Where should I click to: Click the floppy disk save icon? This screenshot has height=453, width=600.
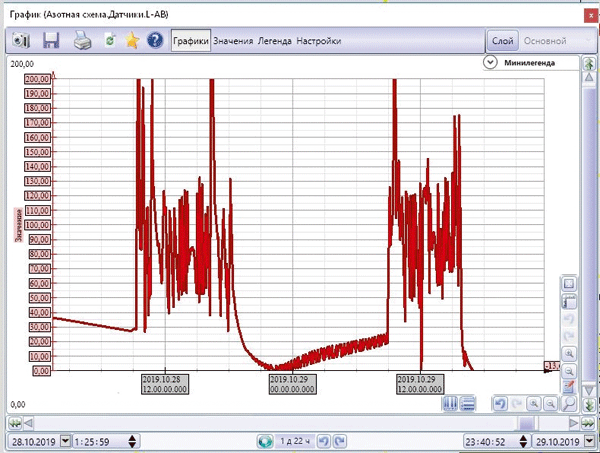click(51, 40)
